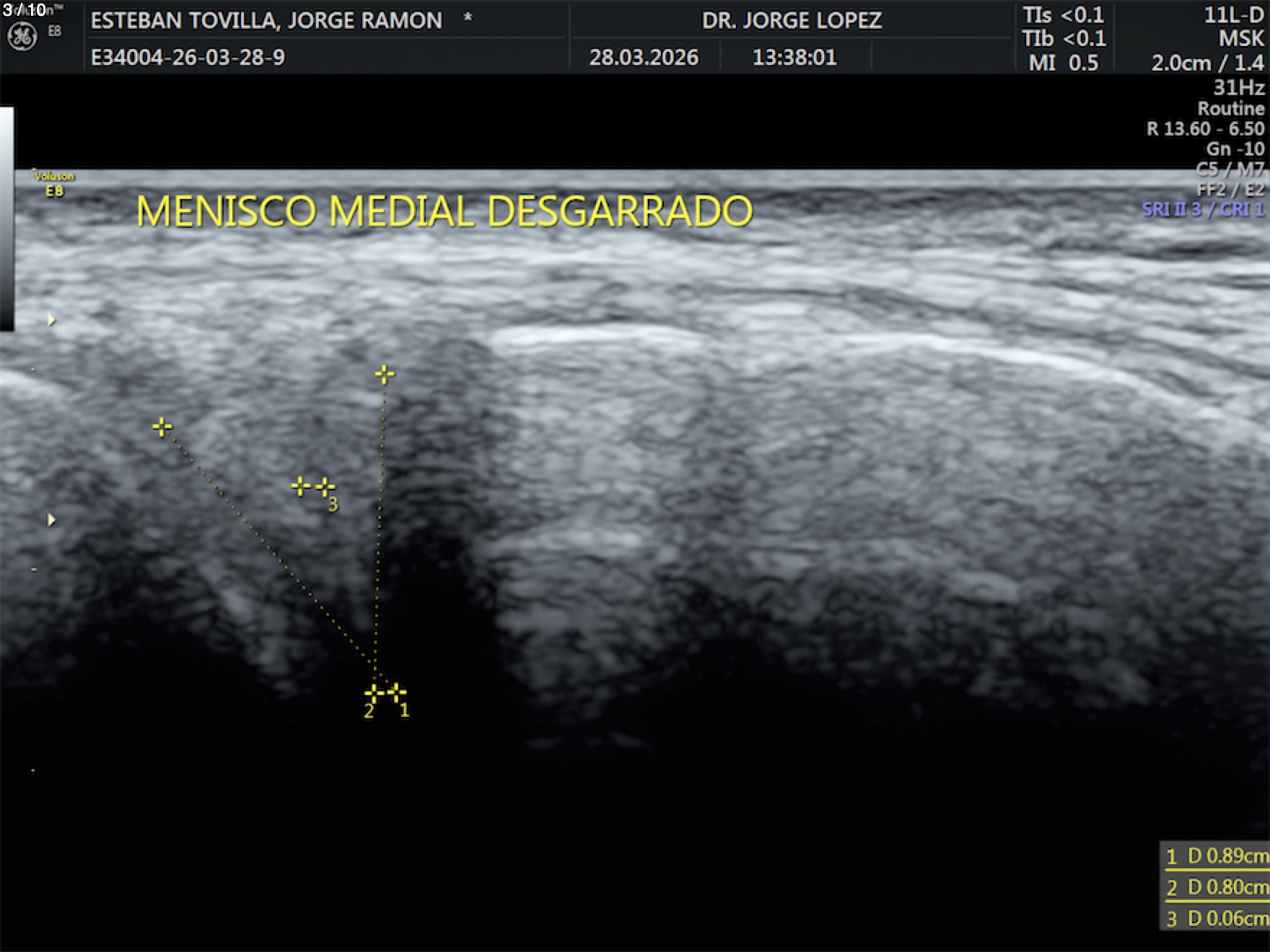
Task: Click the right caliper cross of measurement 3
Action: coord(325,487)
